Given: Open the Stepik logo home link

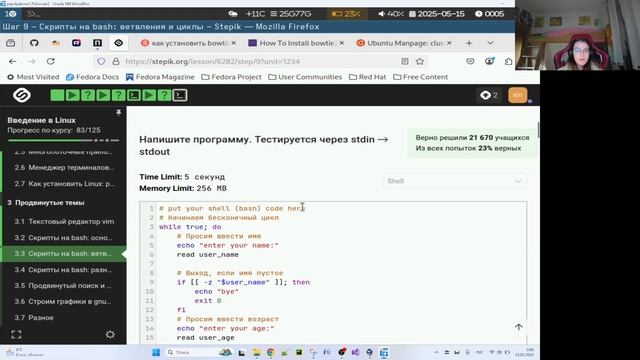Looking at the screenshot, I should (x=22, y=95).
